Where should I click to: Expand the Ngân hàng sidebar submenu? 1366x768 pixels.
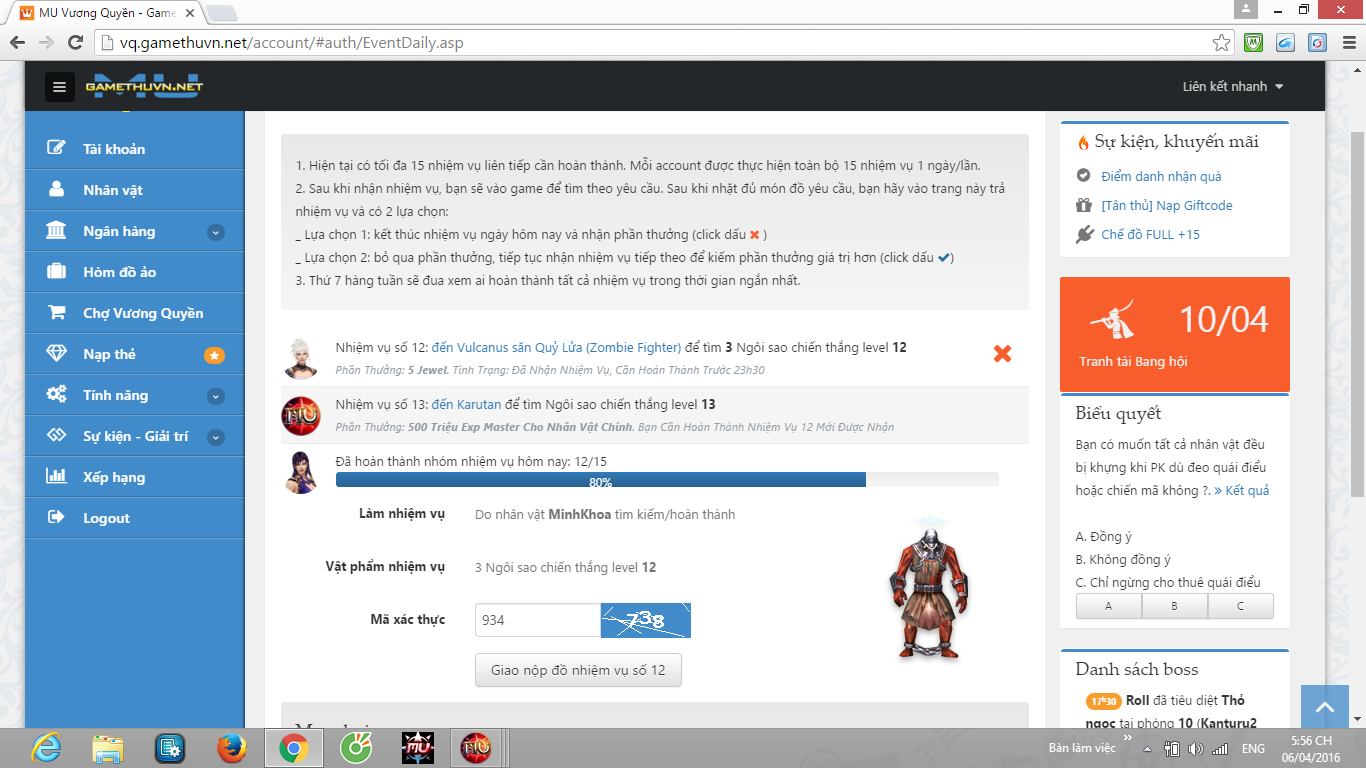[x=215, y=232]
